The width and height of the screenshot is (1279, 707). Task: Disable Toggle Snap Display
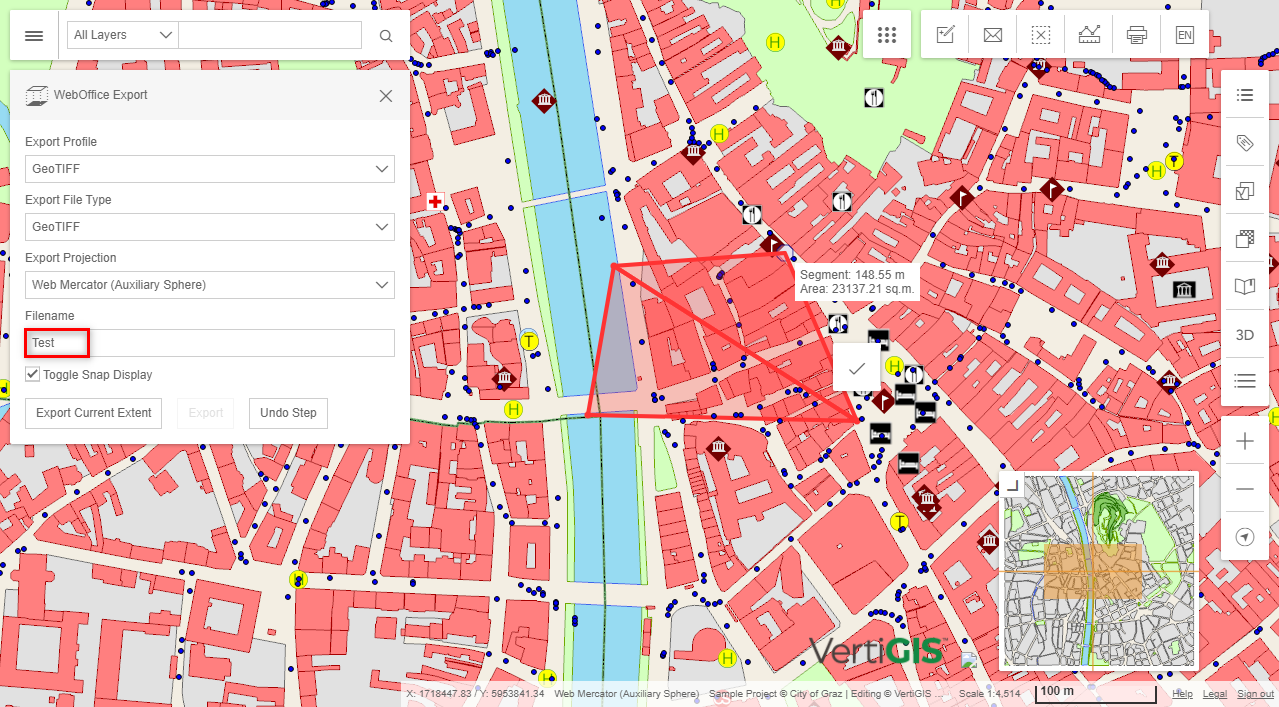[x=32, y=374]
